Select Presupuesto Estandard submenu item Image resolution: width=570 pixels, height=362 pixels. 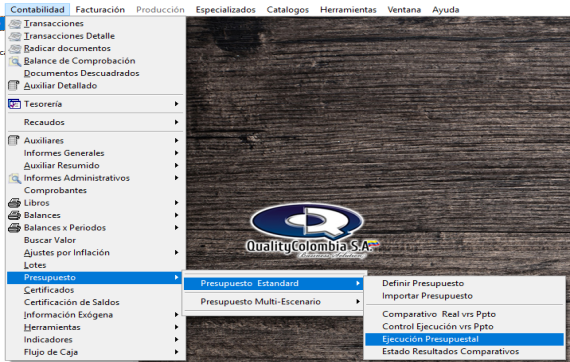274,283
